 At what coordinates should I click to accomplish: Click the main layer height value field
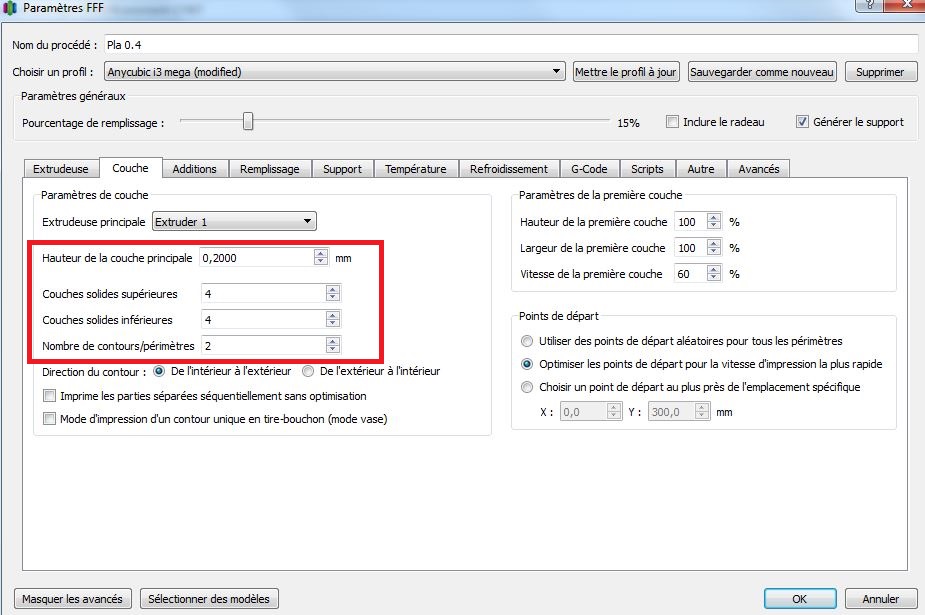257,258
